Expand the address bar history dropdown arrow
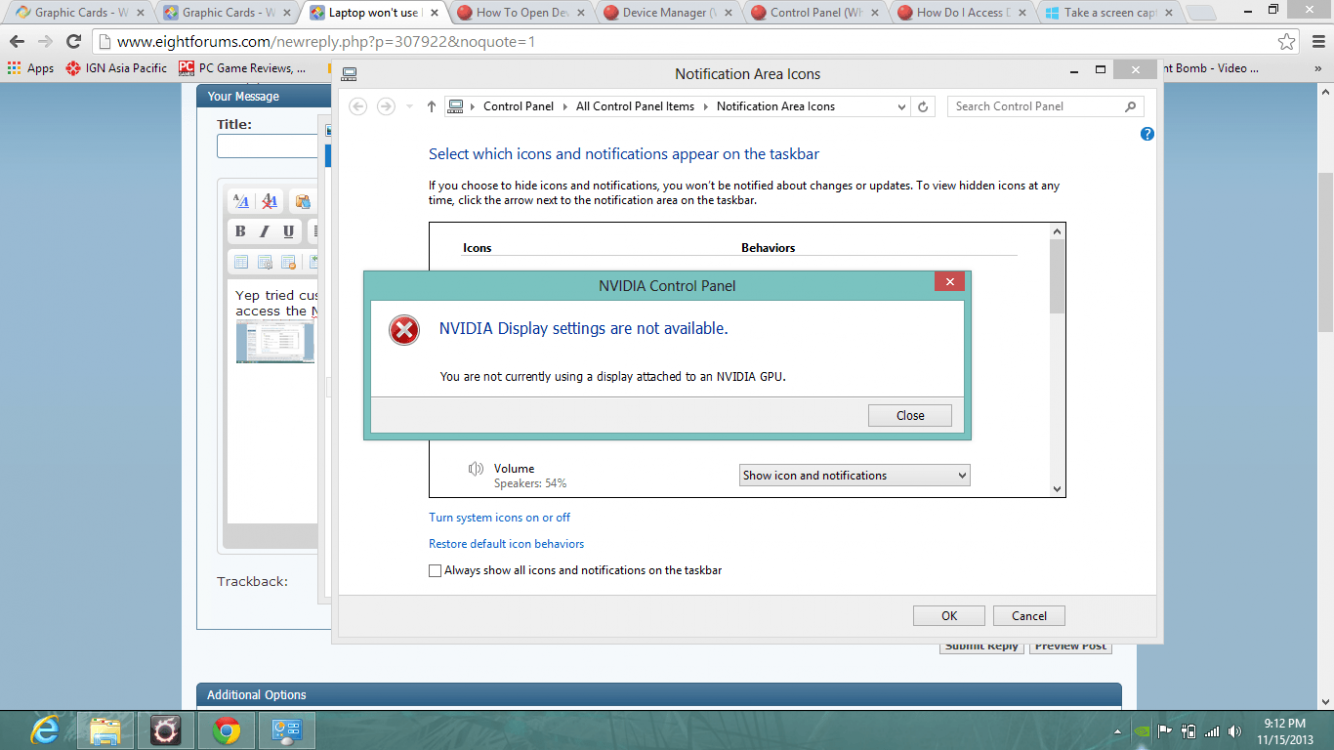 [901, 106]
